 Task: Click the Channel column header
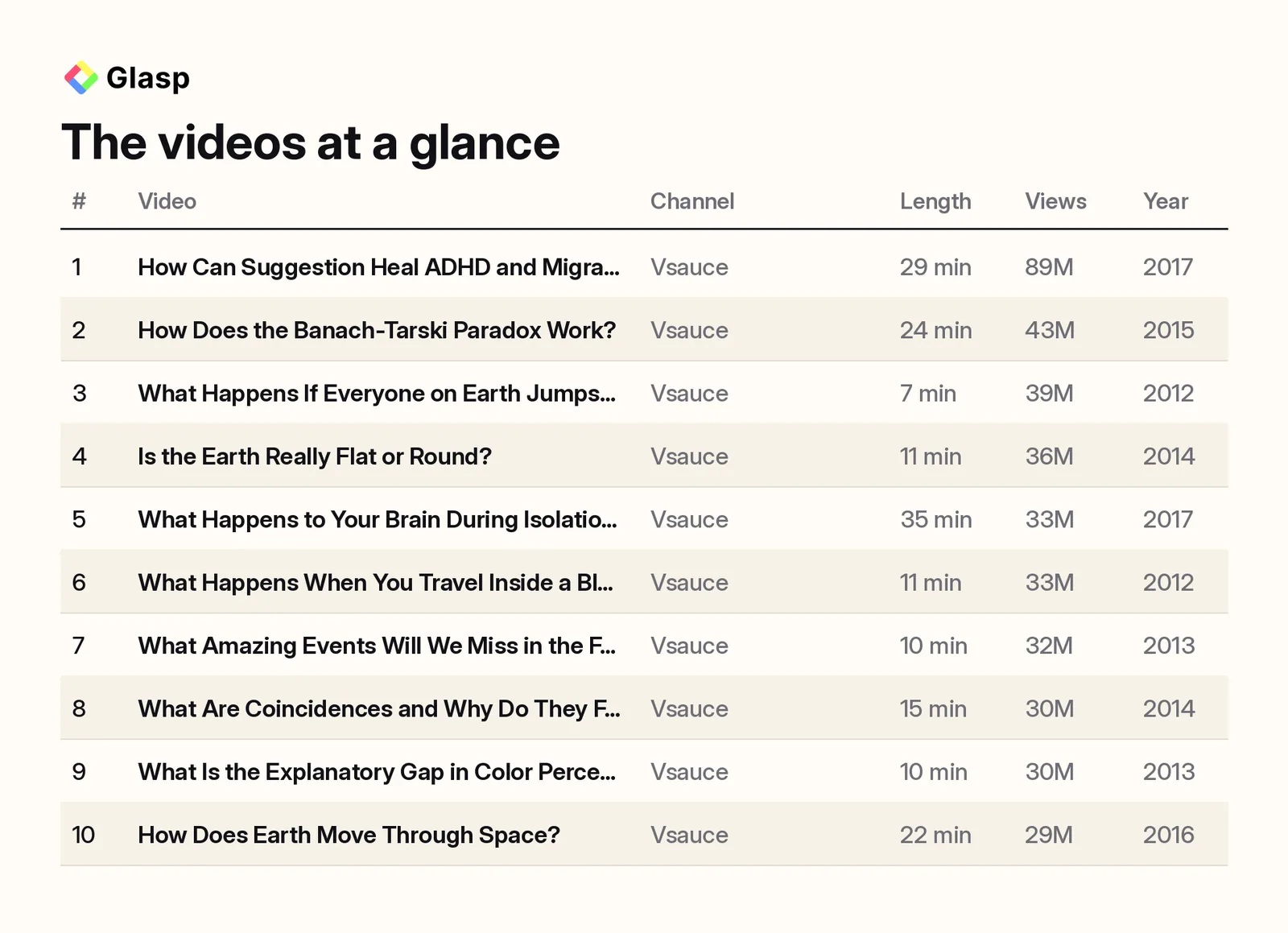(692, 201)
